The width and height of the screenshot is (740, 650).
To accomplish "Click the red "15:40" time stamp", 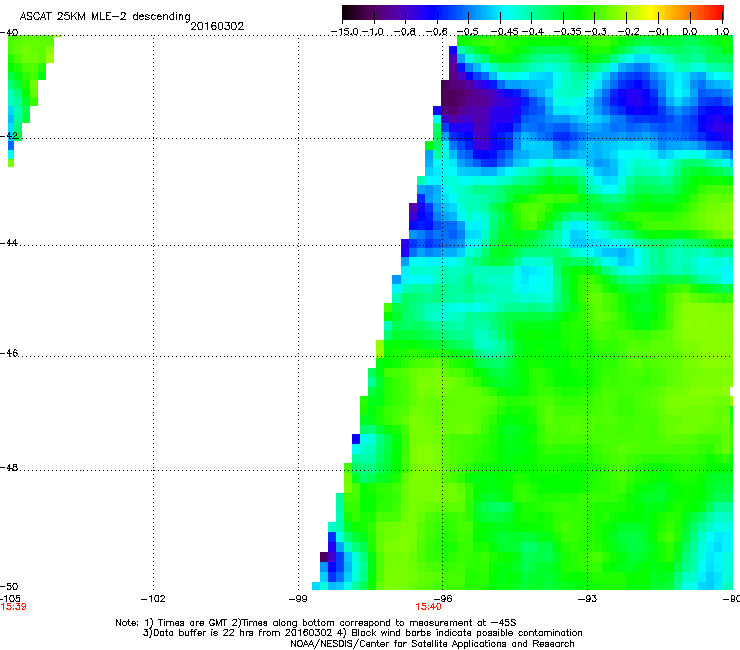I will tap(429, 607).
